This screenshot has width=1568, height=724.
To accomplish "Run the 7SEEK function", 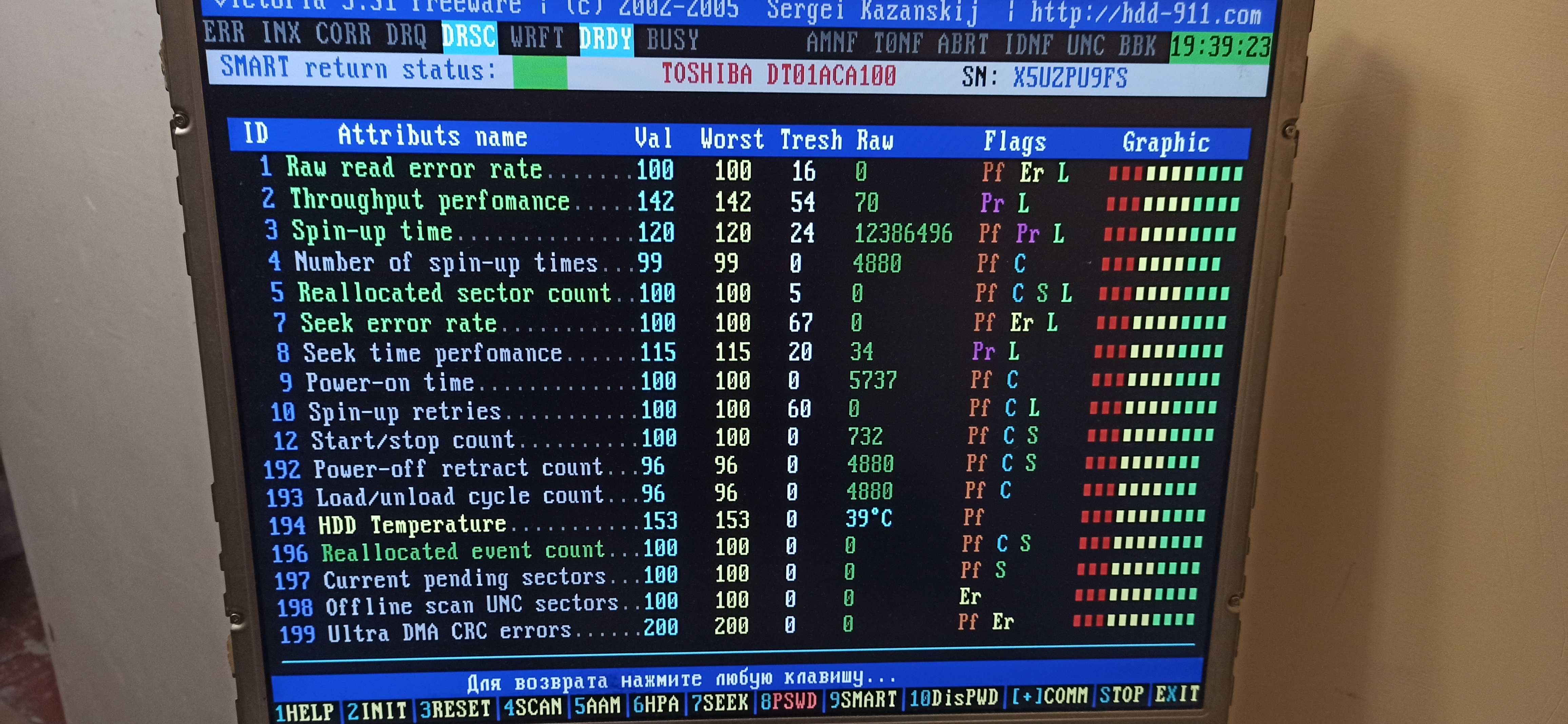I will pos(720,703).
